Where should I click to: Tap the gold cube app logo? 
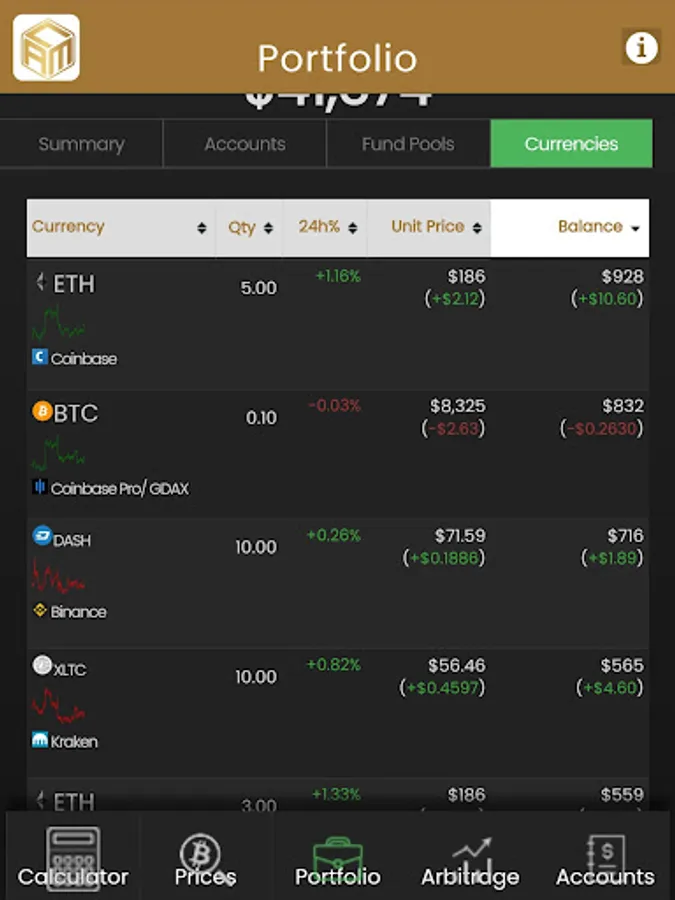[x=46, y=48]
